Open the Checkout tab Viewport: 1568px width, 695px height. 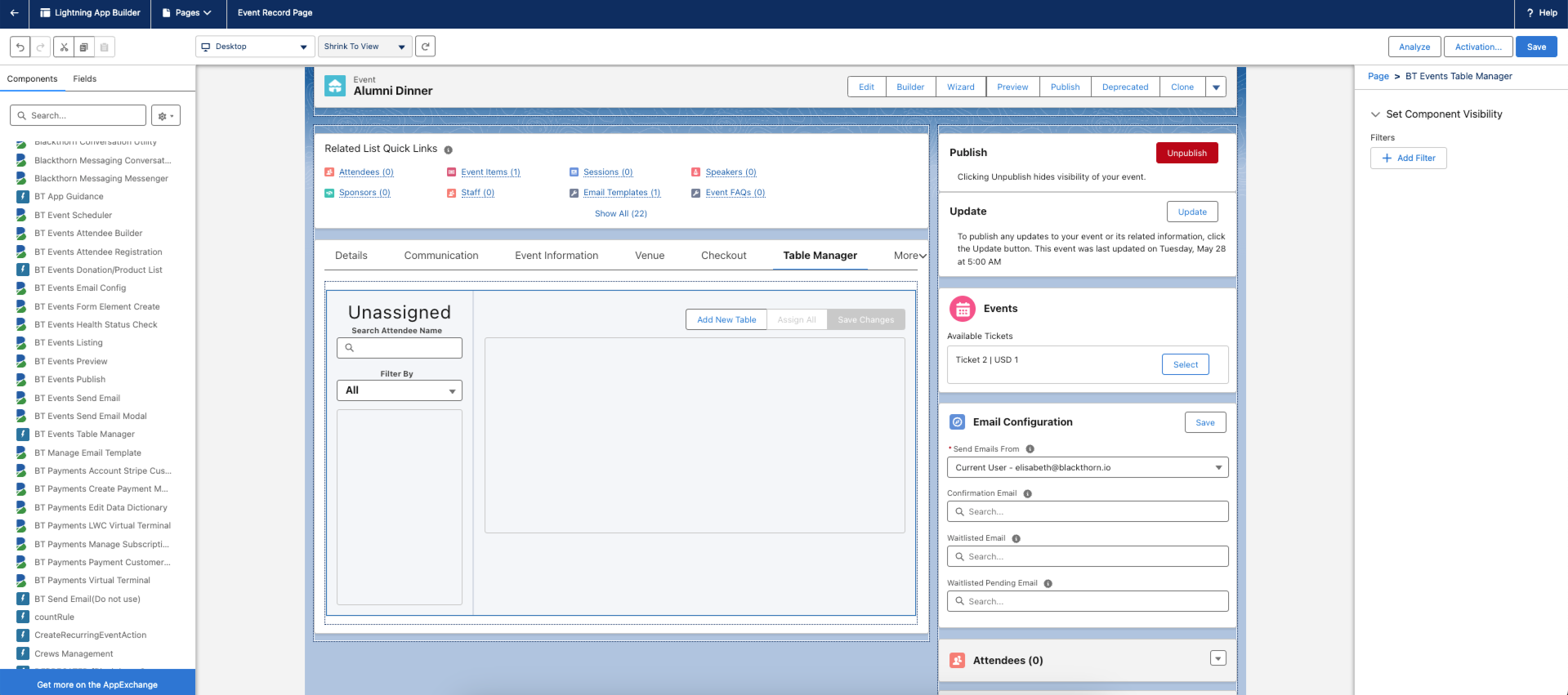[724, 256]
